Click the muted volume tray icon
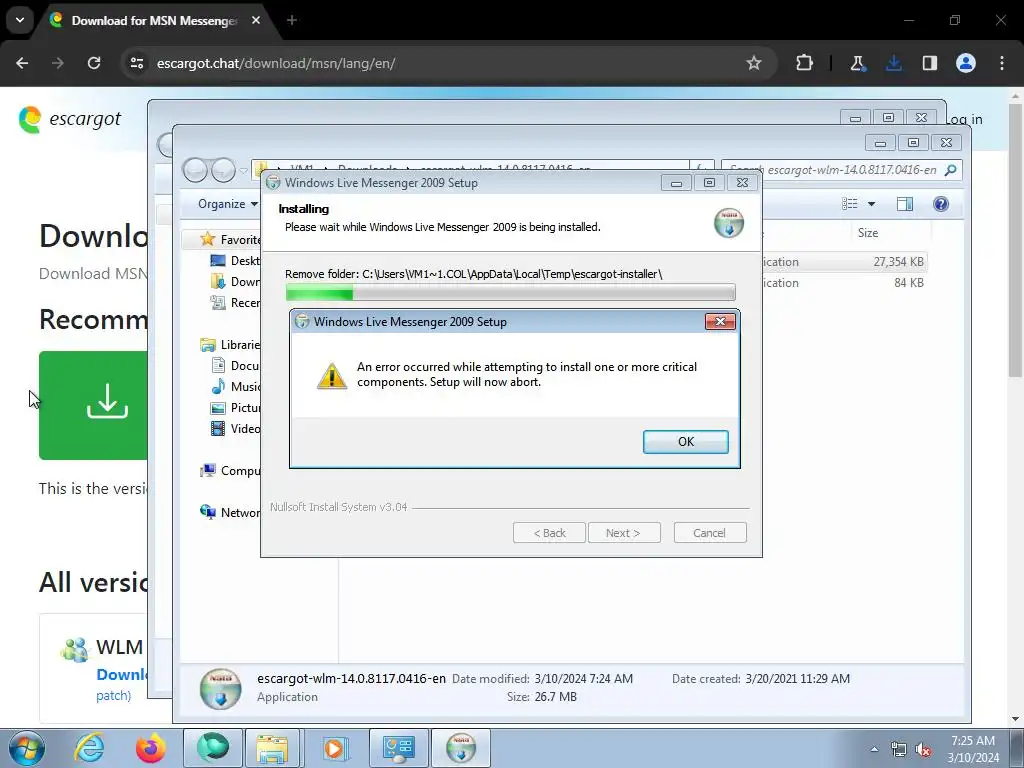 [x=923, y=750]
